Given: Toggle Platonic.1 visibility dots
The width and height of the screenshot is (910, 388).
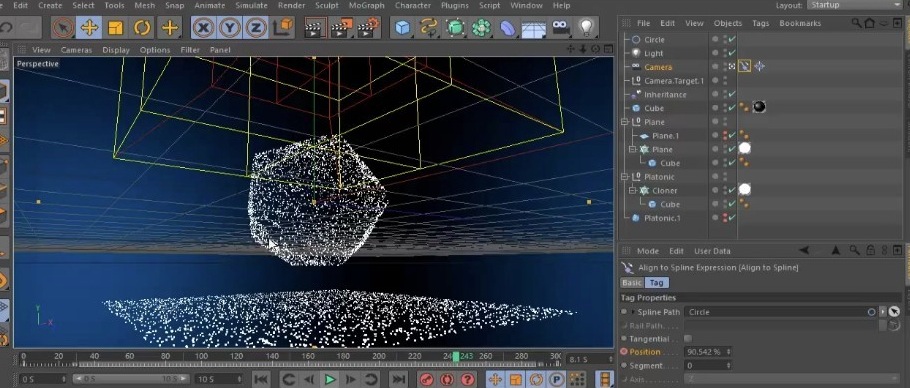Looking at the screenshot, I should 724,218.
